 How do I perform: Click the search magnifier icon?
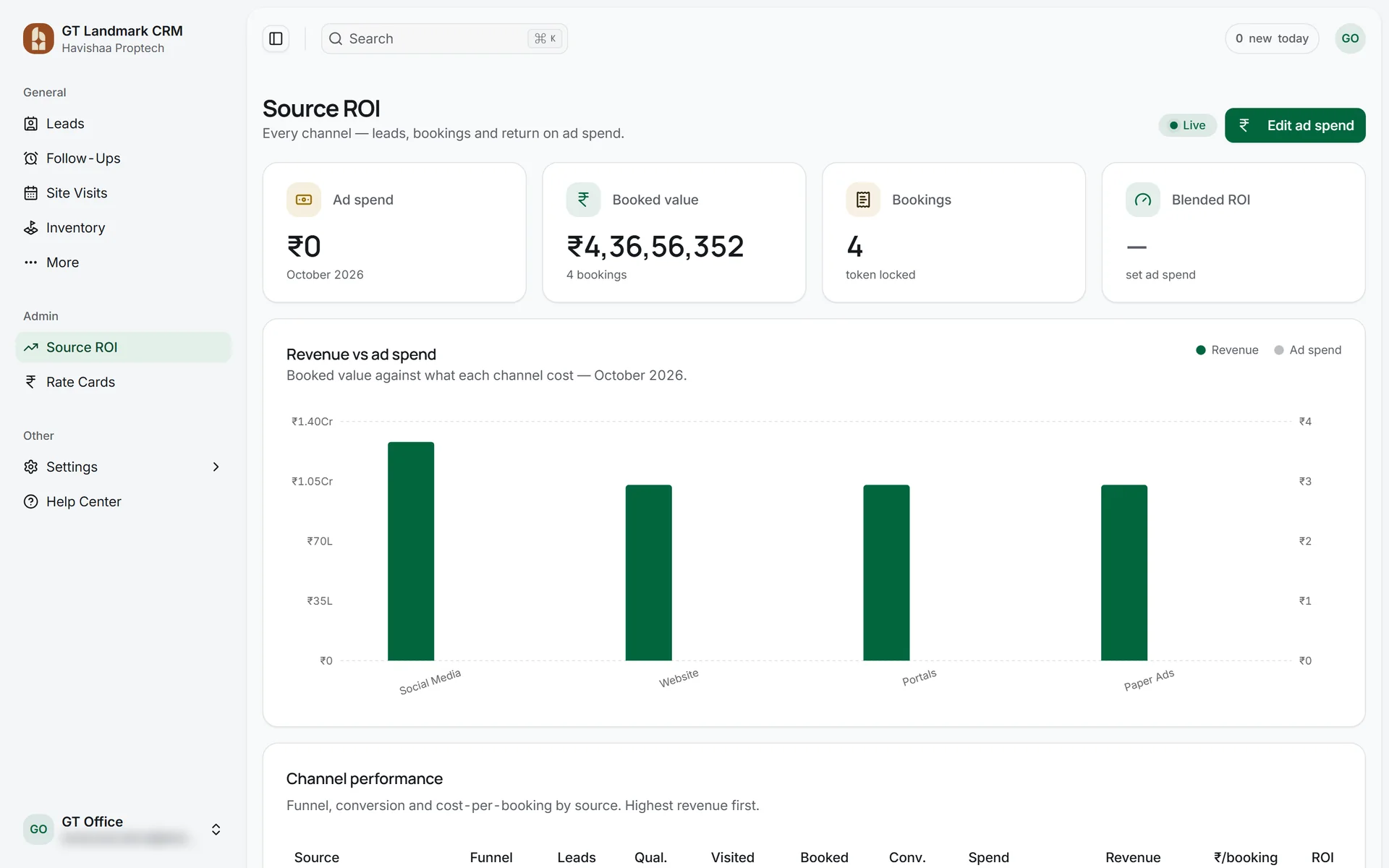[x=336, y=38]
